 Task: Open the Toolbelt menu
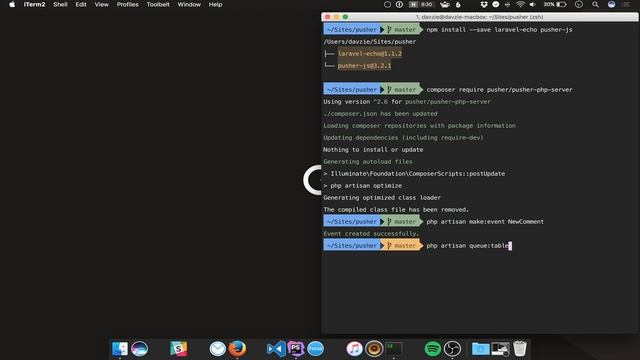tap(158, 4)
